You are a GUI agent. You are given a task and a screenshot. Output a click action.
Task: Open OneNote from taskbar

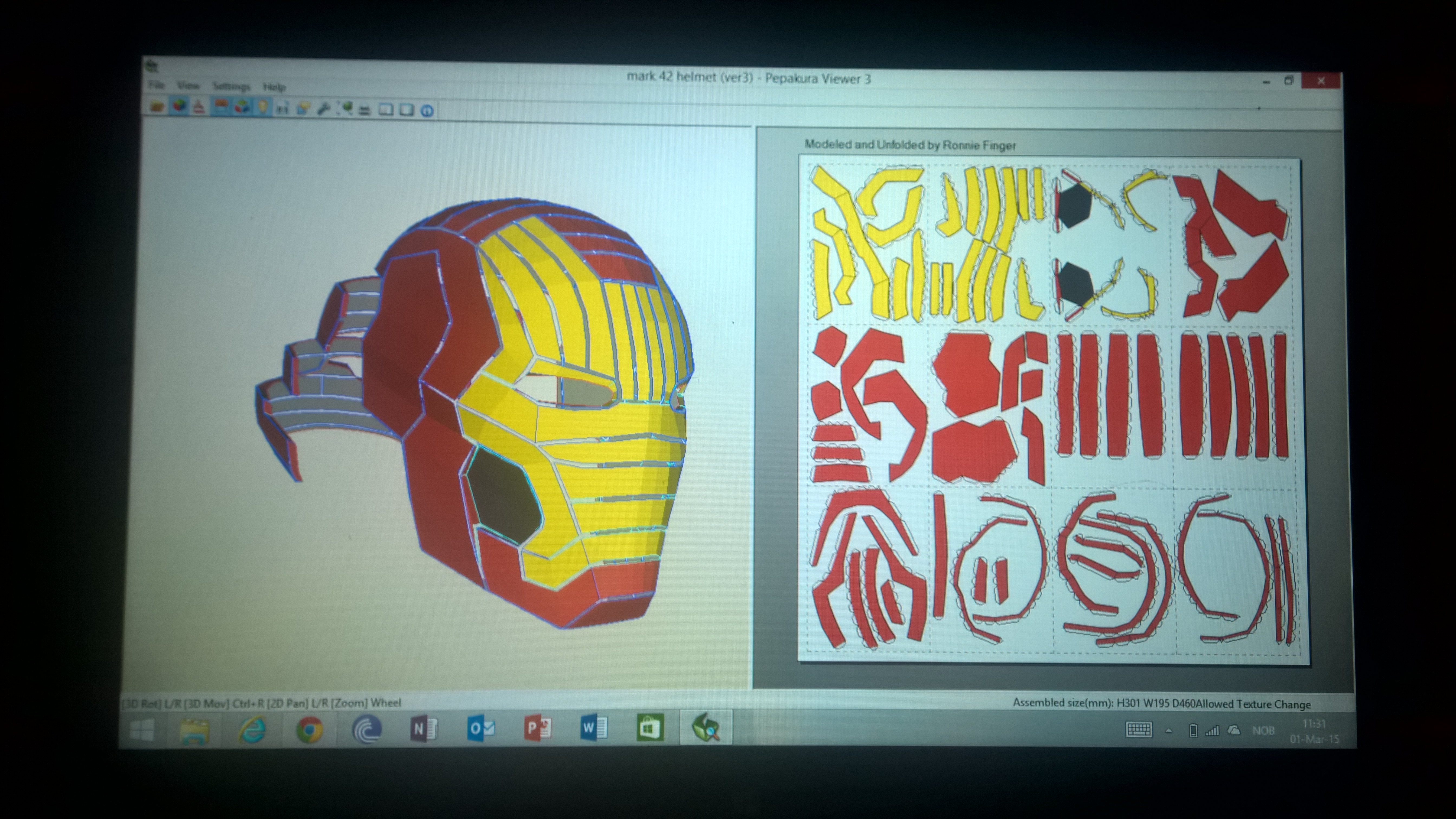coord(423,729)
